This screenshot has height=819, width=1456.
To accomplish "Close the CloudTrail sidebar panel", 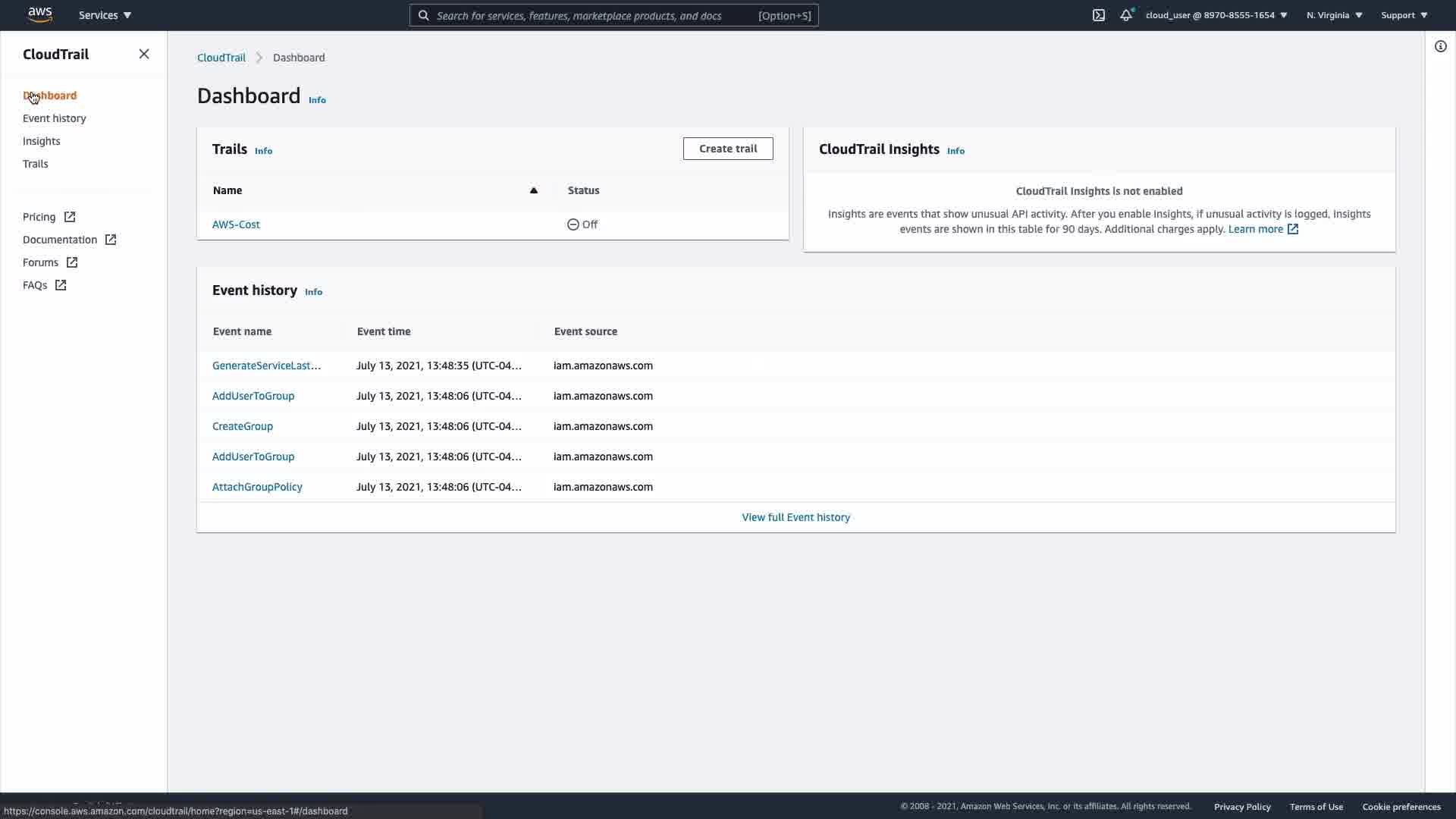I will tap(144, 54).
